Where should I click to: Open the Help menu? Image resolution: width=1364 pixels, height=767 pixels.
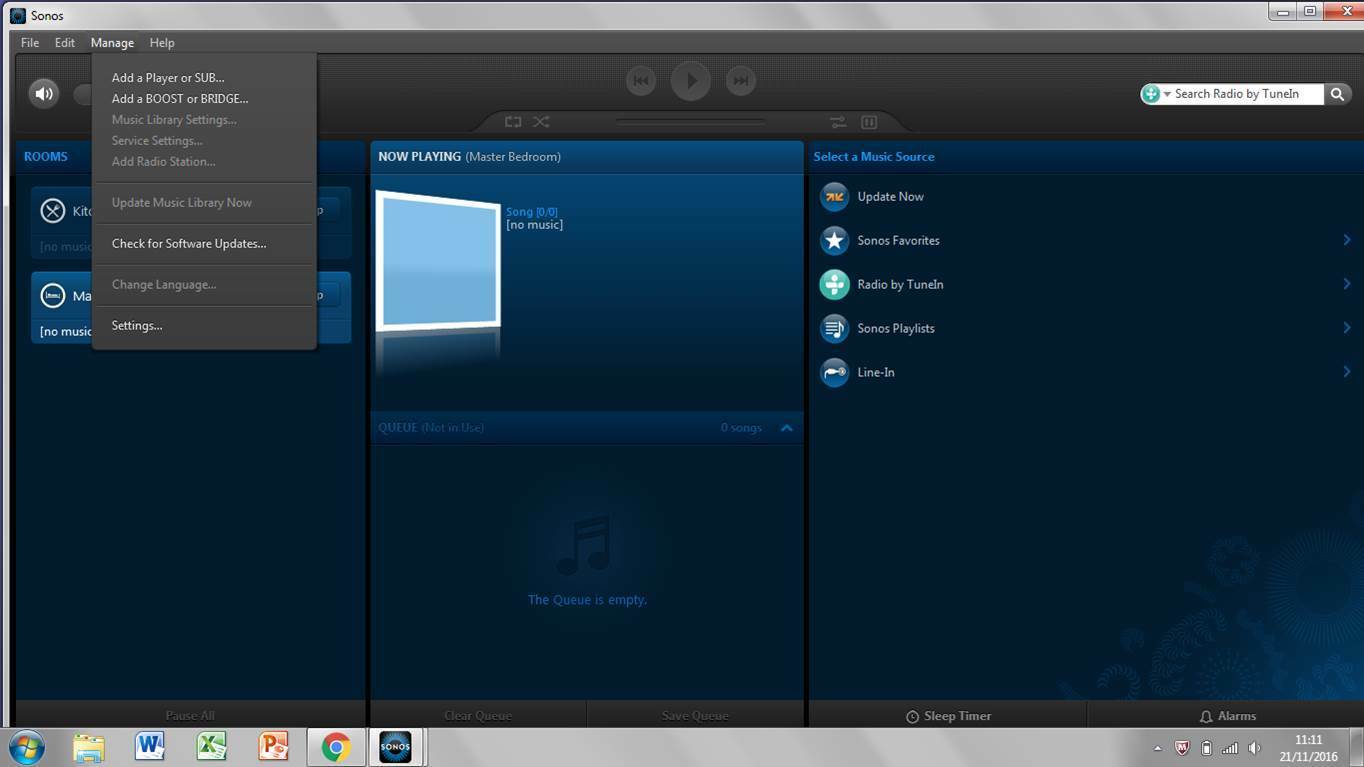tap(162, 43)
